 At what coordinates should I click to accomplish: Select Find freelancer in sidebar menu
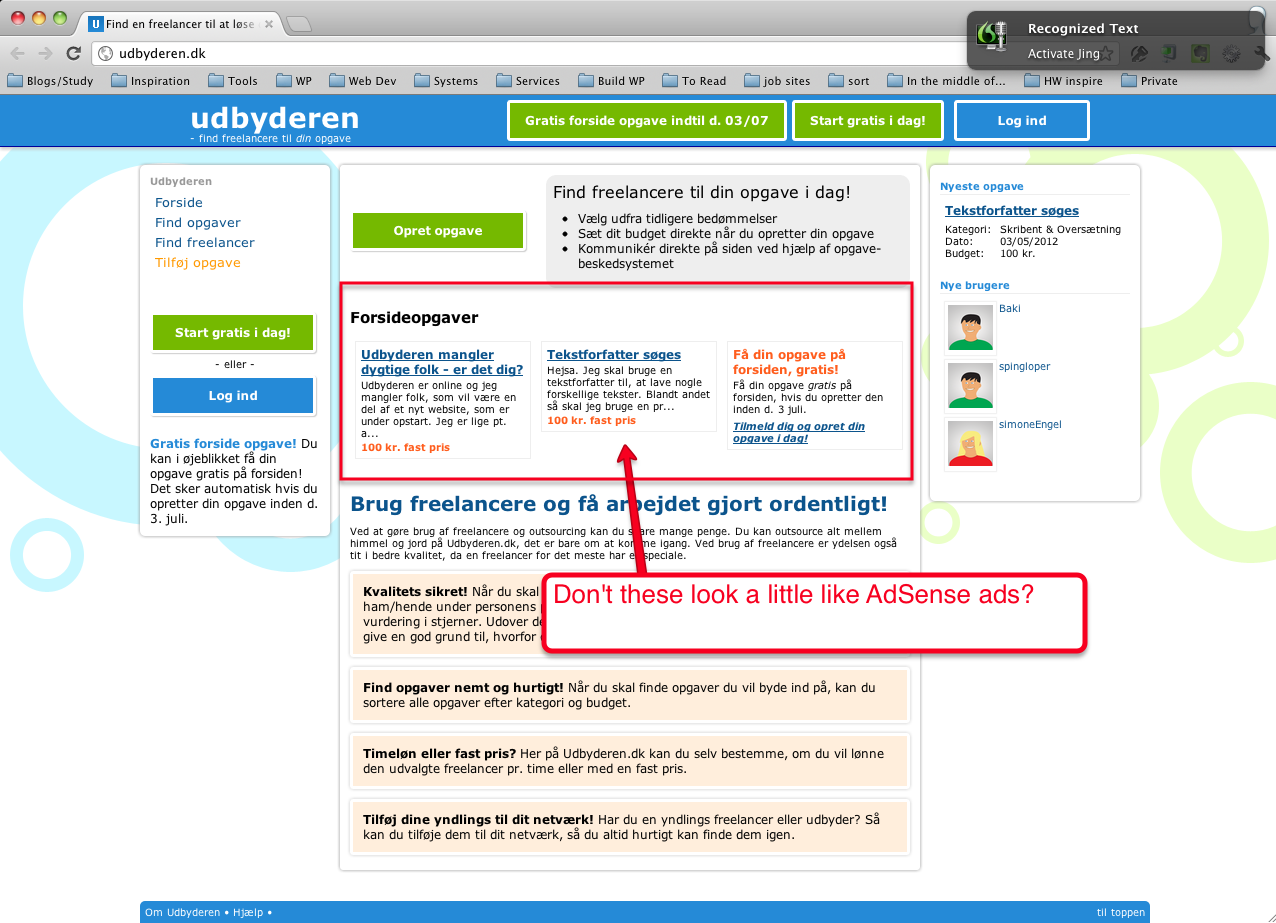[204, 242]
